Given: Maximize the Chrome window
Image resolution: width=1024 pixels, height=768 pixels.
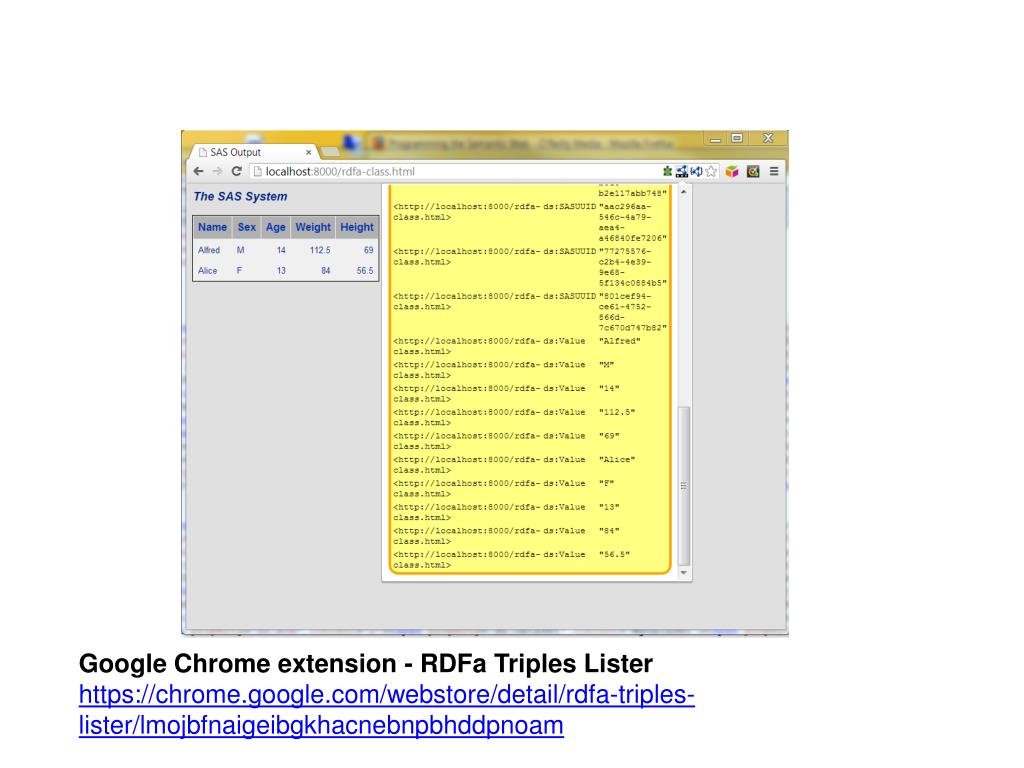Looking at the screenshot, I should 737,138.
